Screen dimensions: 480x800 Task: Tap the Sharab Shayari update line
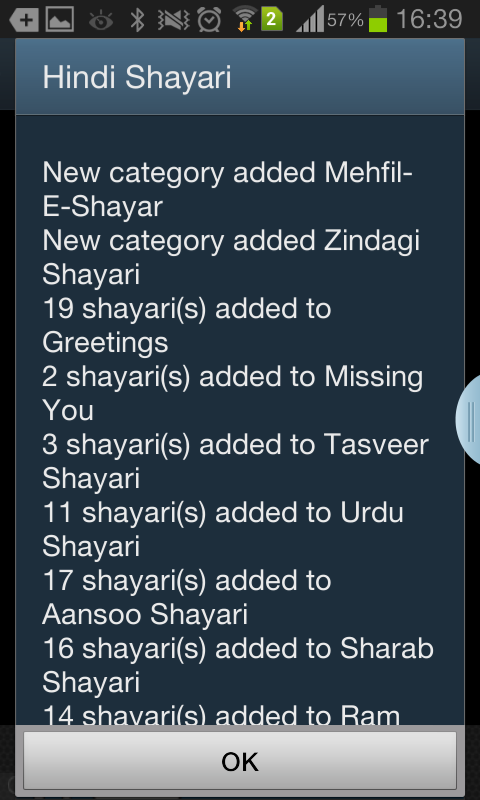[x=238, y=665]
